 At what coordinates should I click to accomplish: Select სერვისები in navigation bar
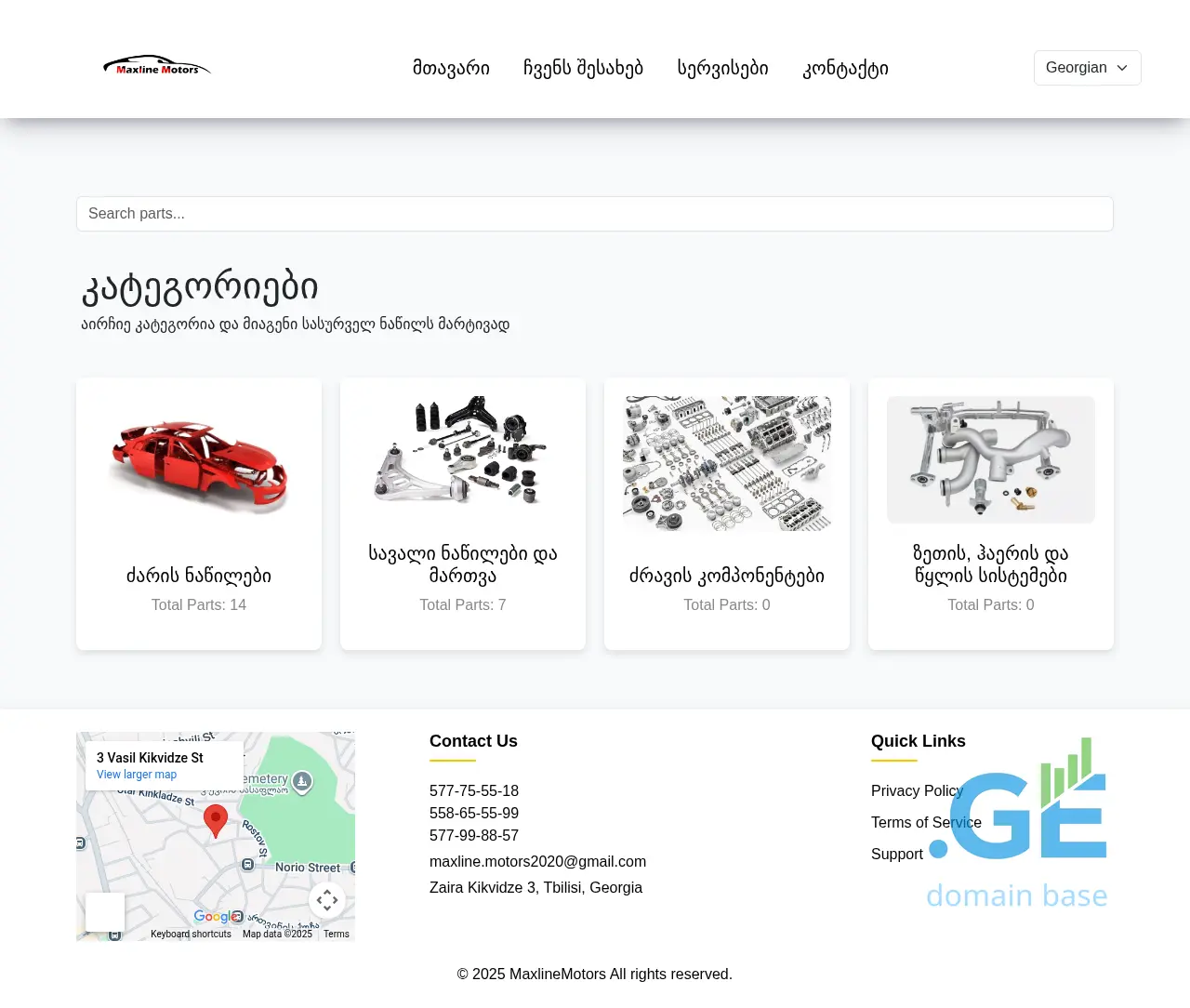click(x=722, y=68)
